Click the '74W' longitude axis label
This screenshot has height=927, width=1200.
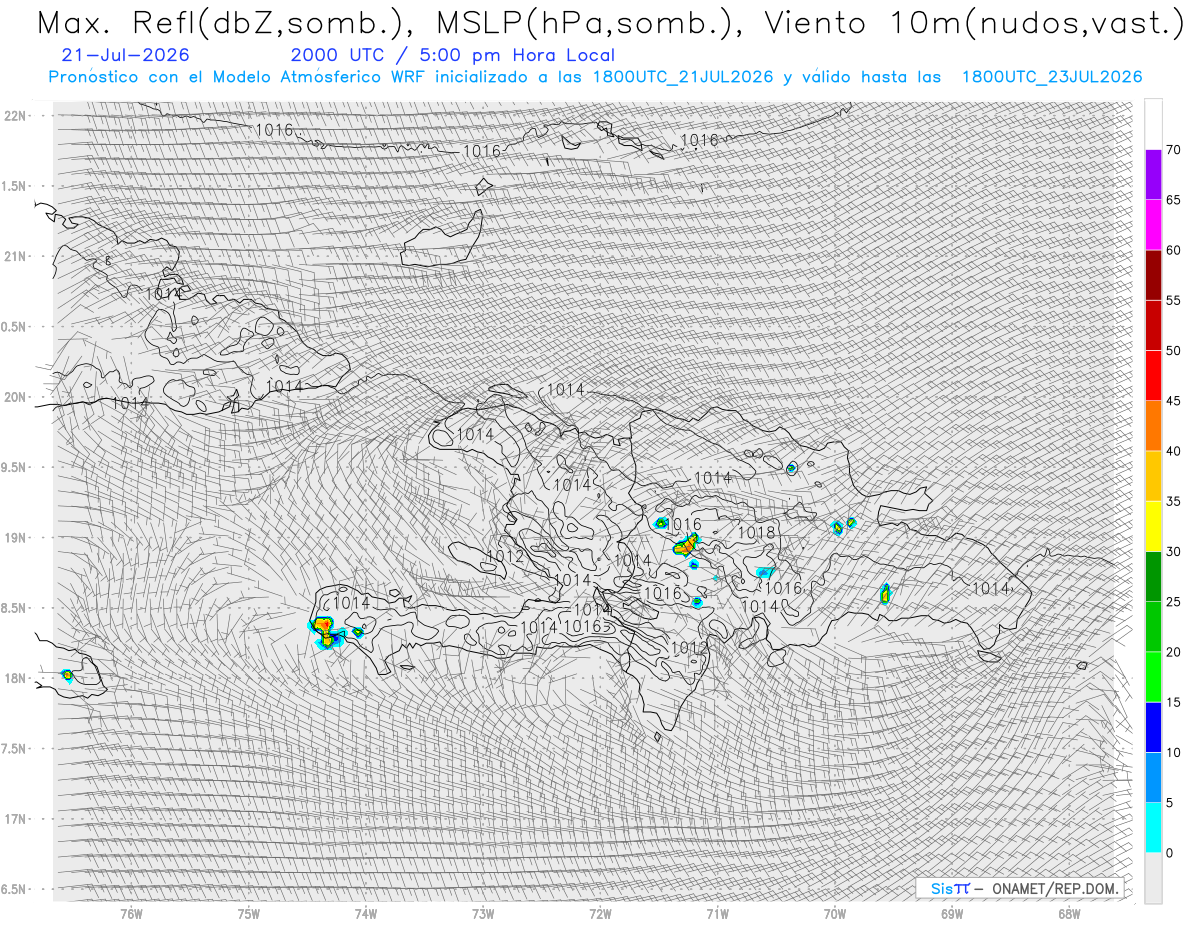(366, 914)
